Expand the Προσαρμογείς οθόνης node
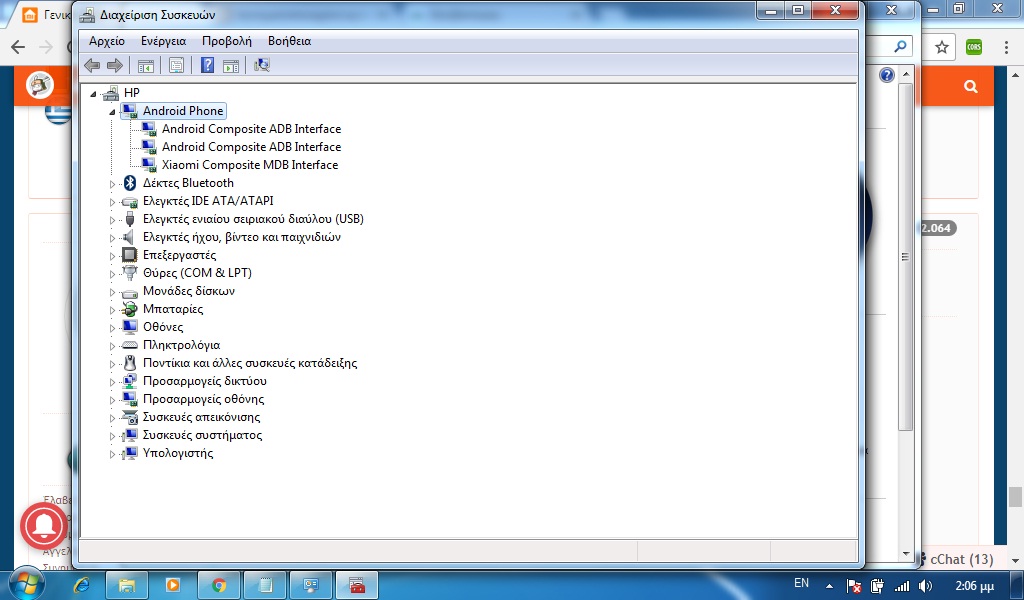Image resolution: width=1024 pixels, height=600 pixels. [112, 401]
